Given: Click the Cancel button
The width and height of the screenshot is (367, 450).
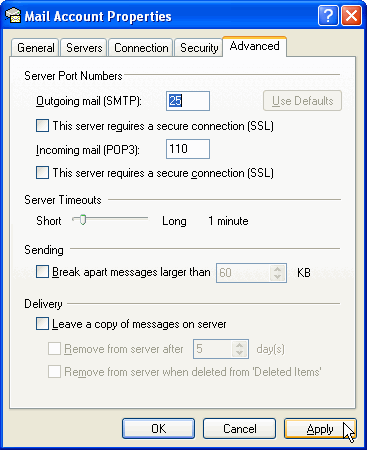Looking at the screenshot, I should [x=239, y=429].
